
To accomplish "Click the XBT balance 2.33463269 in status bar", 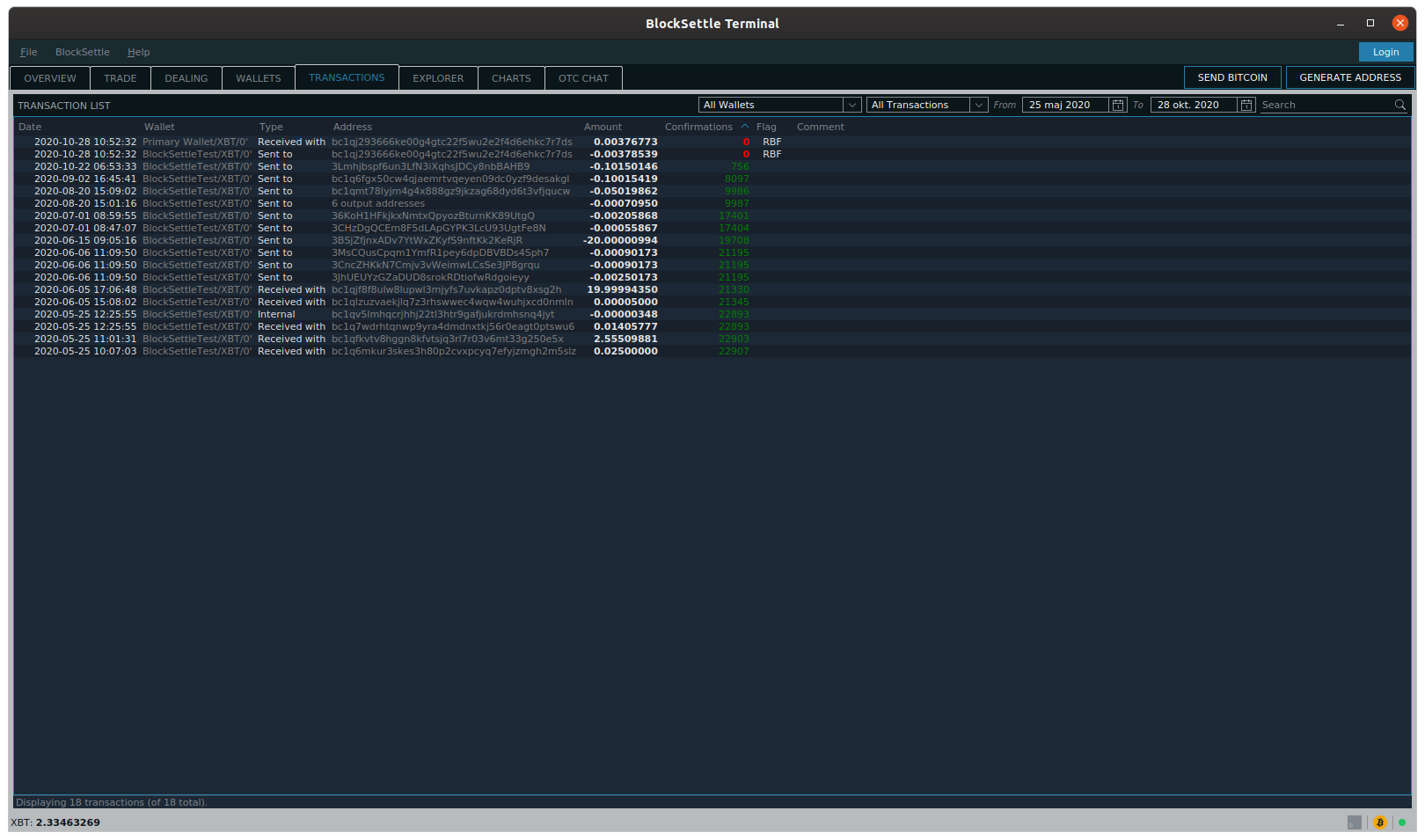I will coord(68,822).
